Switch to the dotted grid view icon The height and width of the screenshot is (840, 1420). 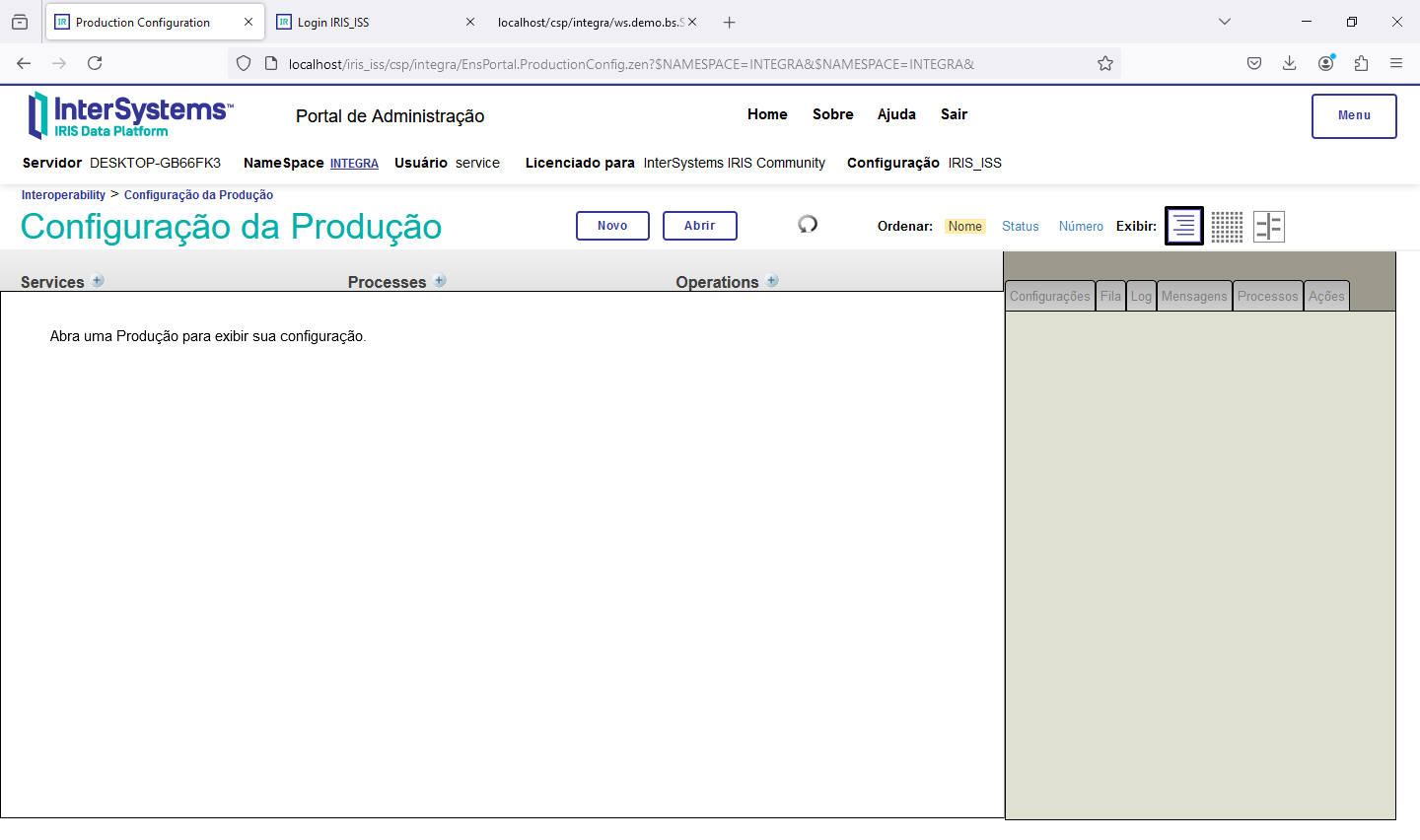tap(1227, 227)
